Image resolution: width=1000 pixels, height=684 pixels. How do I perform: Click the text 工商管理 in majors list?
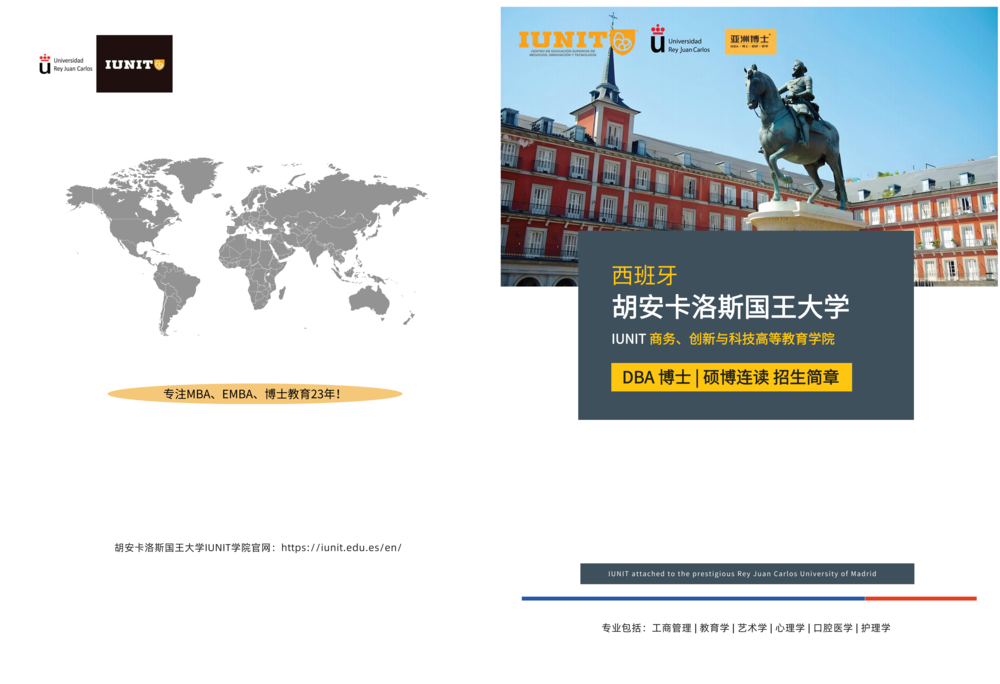coord(672,629)
